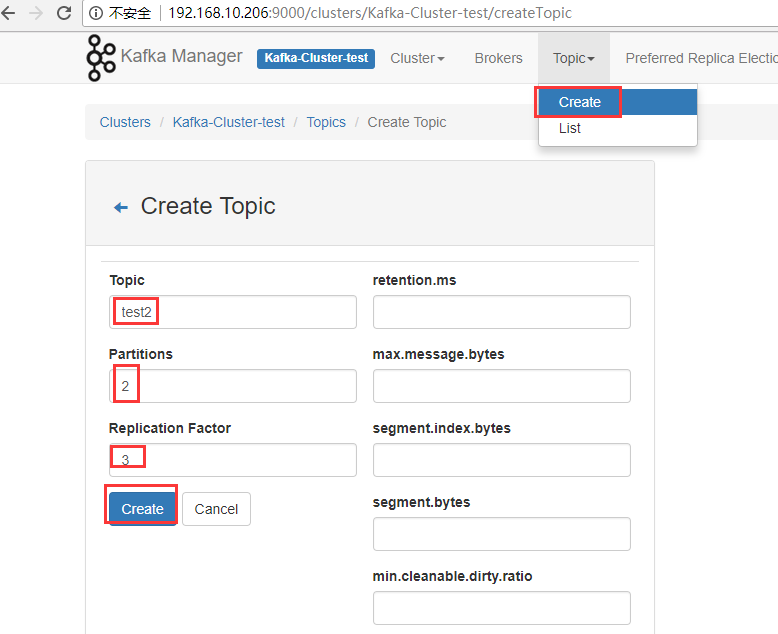Click the site info icon in address bar

click(95, 13)
